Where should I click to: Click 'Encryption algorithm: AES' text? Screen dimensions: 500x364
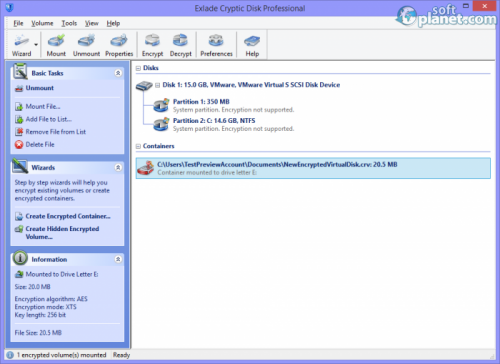point(51,299)
